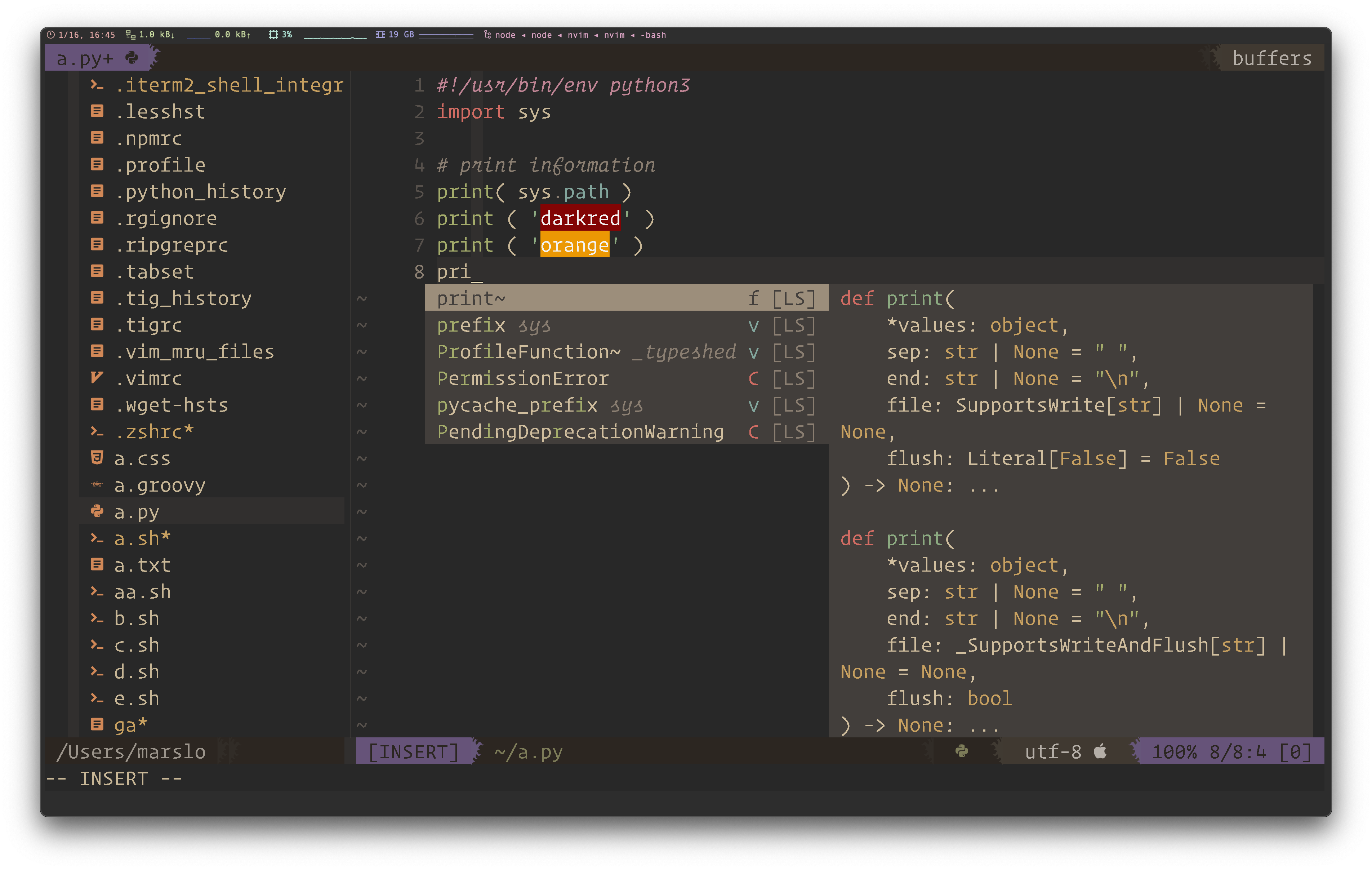Open a.txt in the file tree
This screenshot has width=1372, height=870.
click(x=142, y=565)
